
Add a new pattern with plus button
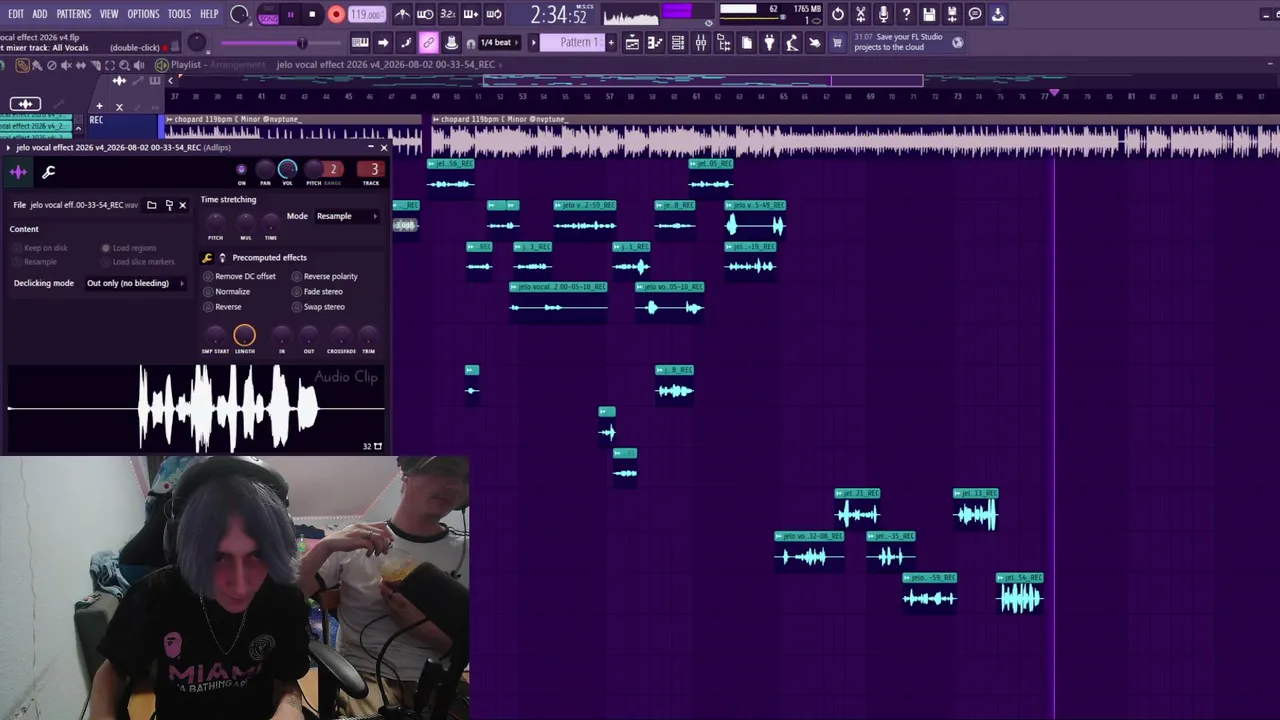coord(611,43)
